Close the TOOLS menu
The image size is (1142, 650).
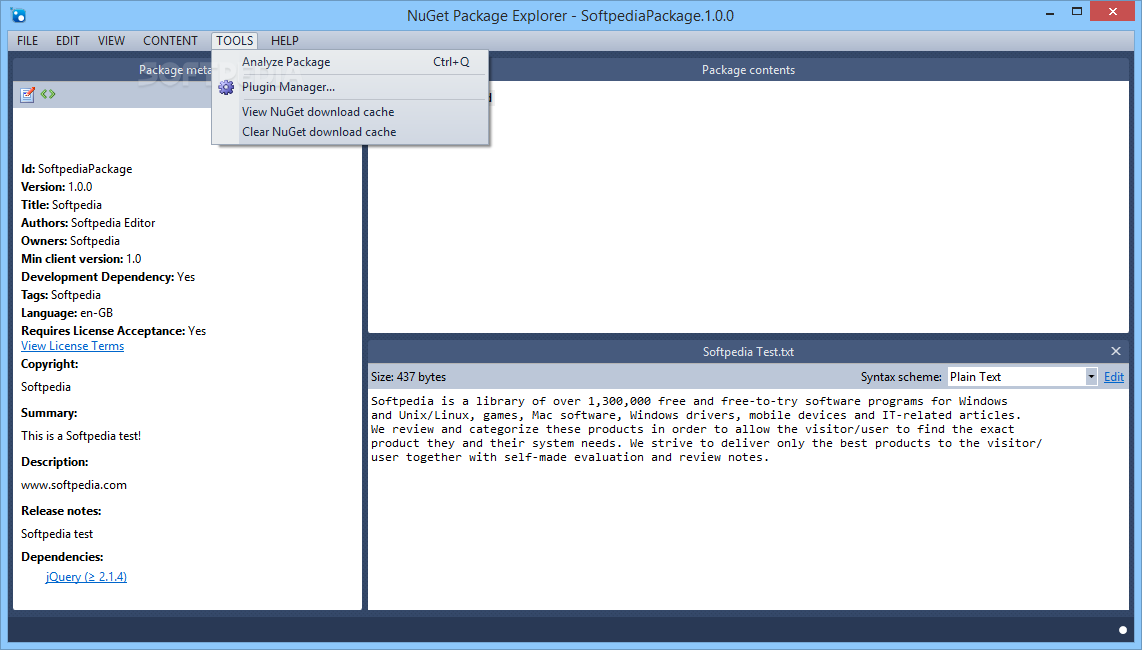(235, 41)
